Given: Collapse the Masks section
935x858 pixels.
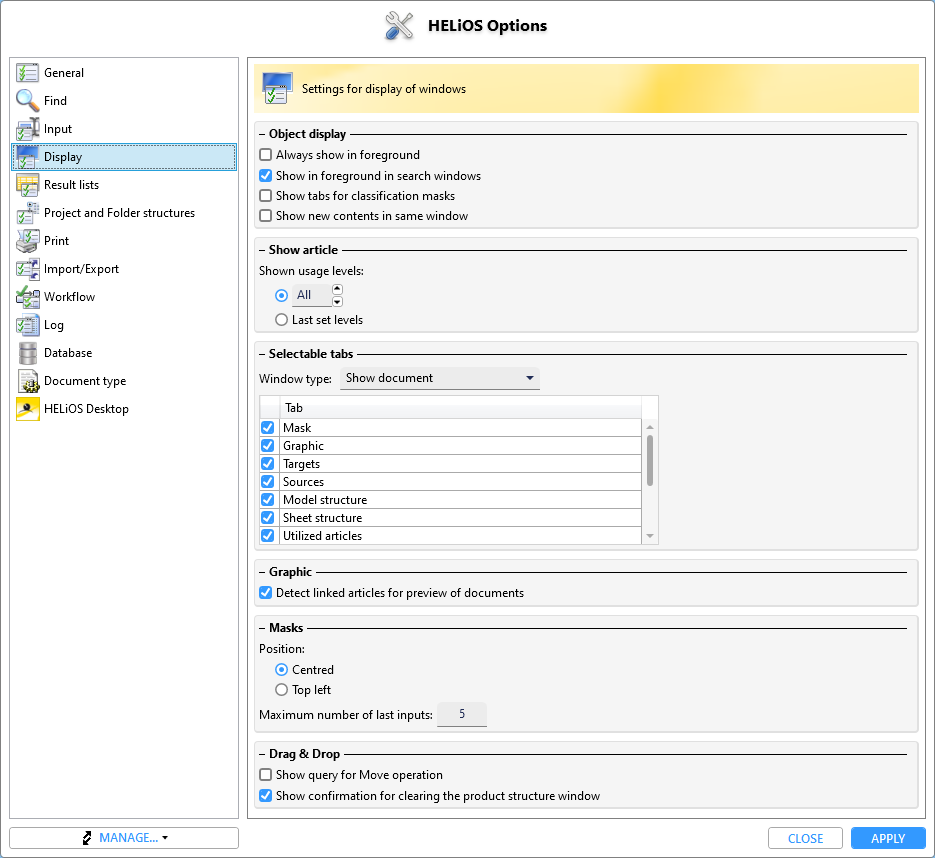Looking at the screenshot, I should (262, 628).
